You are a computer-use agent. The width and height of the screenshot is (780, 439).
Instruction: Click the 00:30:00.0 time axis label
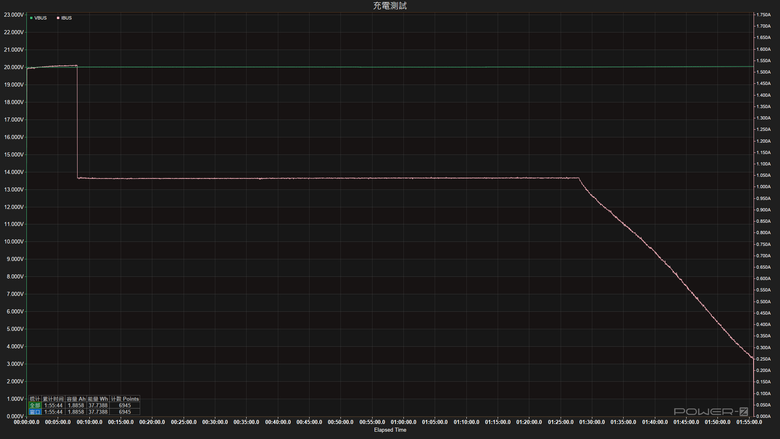[215, 422]
